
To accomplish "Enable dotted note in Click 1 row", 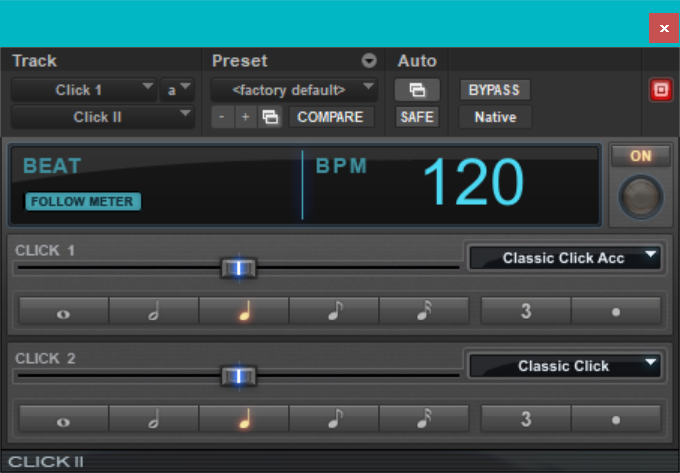I will [x=616, y=311].
